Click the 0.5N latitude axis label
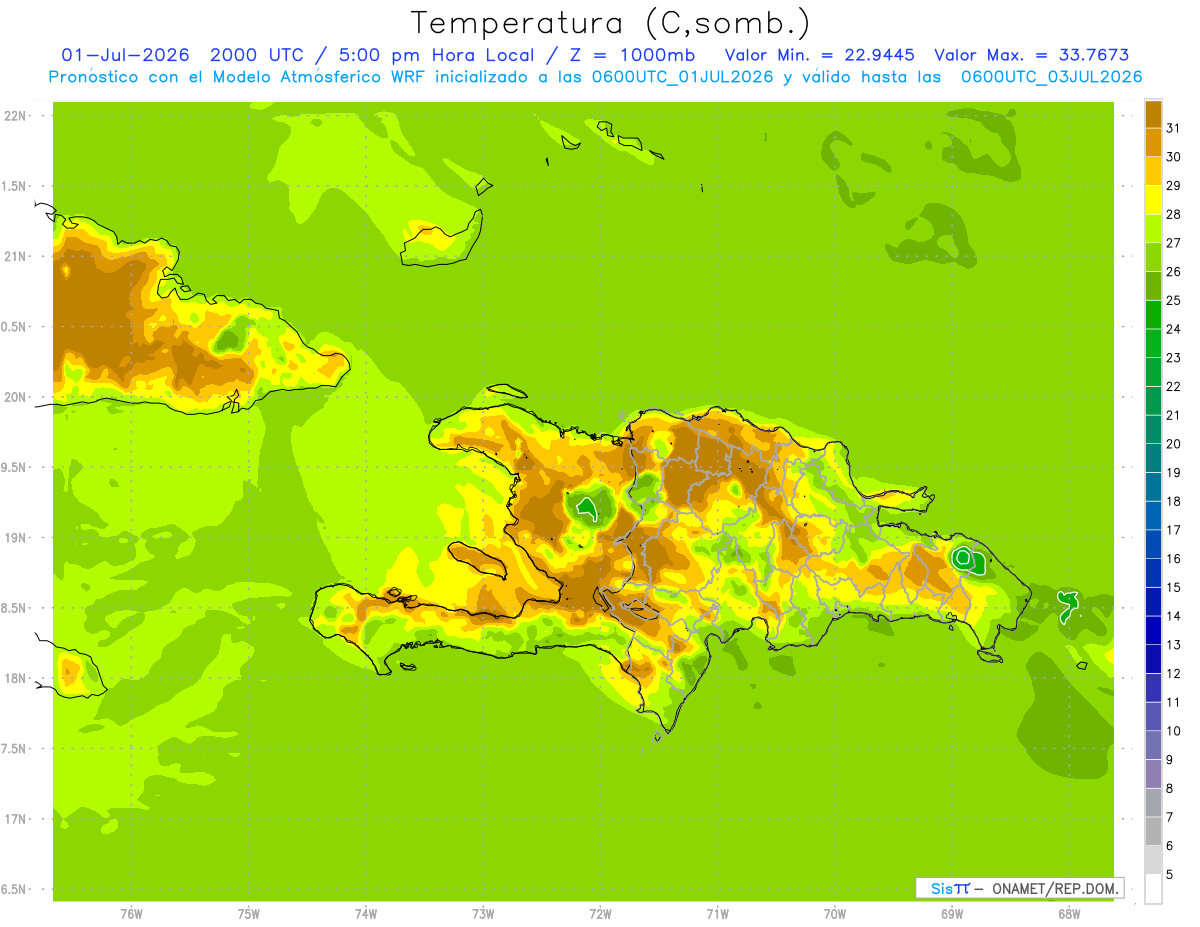This screenshot has width=1200, height=927. coord(14,327)
